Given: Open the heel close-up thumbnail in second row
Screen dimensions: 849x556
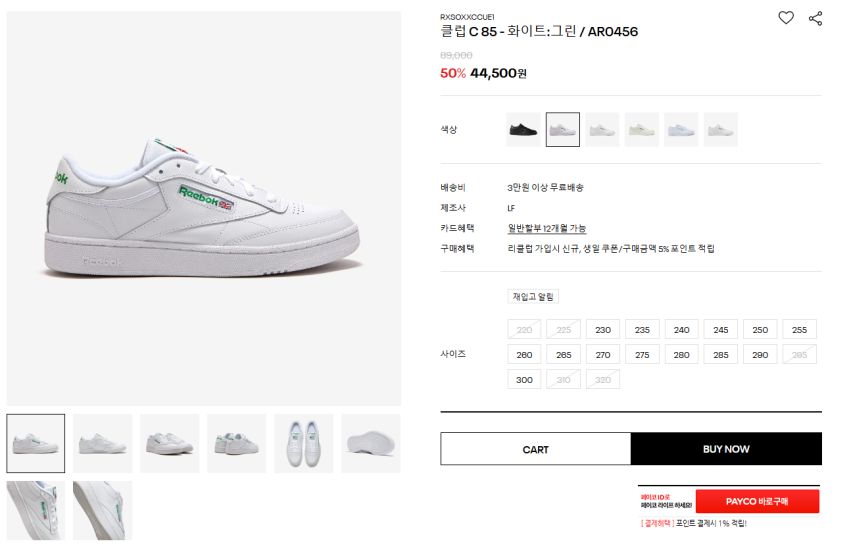Looking at the screenshot, I should (x=102, y=511).
